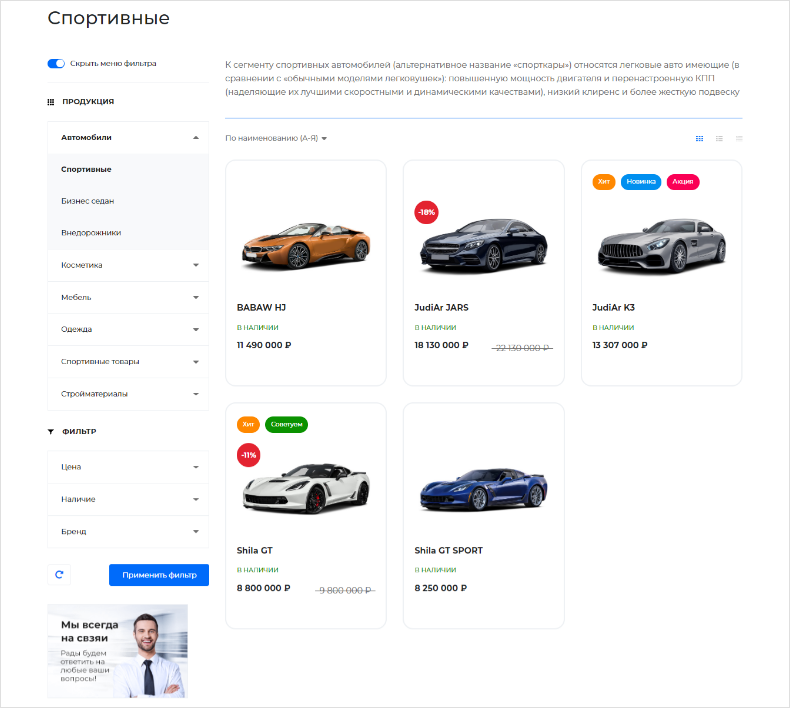Select Бизнес седан subcategory
Screen dimensions: 790x708
click(x=88, y=201)
